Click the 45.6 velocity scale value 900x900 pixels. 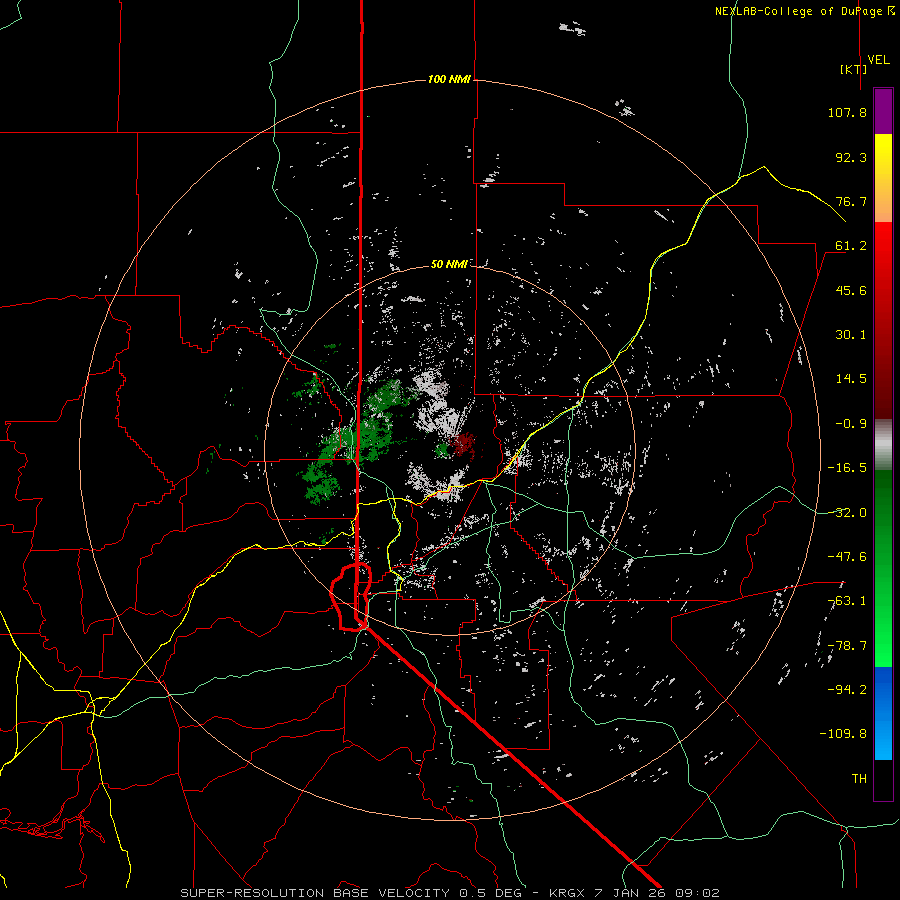click(851, 290)
